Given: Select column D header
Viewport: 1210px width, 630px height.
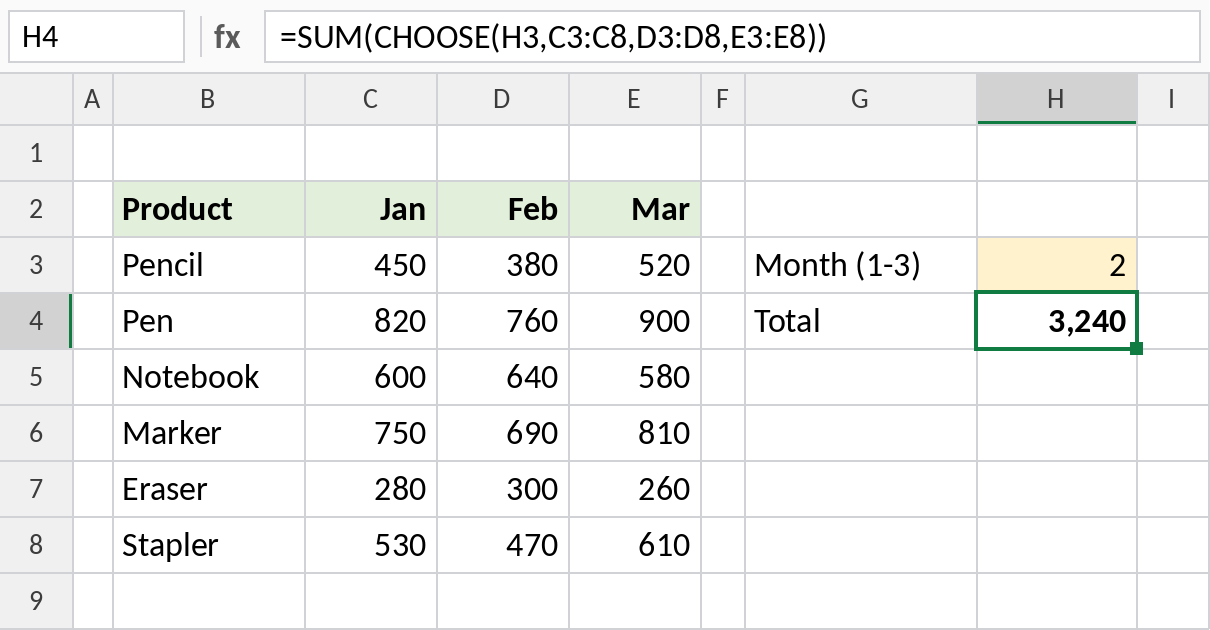Looking at the screenshot, I should [x=503, y=98].
